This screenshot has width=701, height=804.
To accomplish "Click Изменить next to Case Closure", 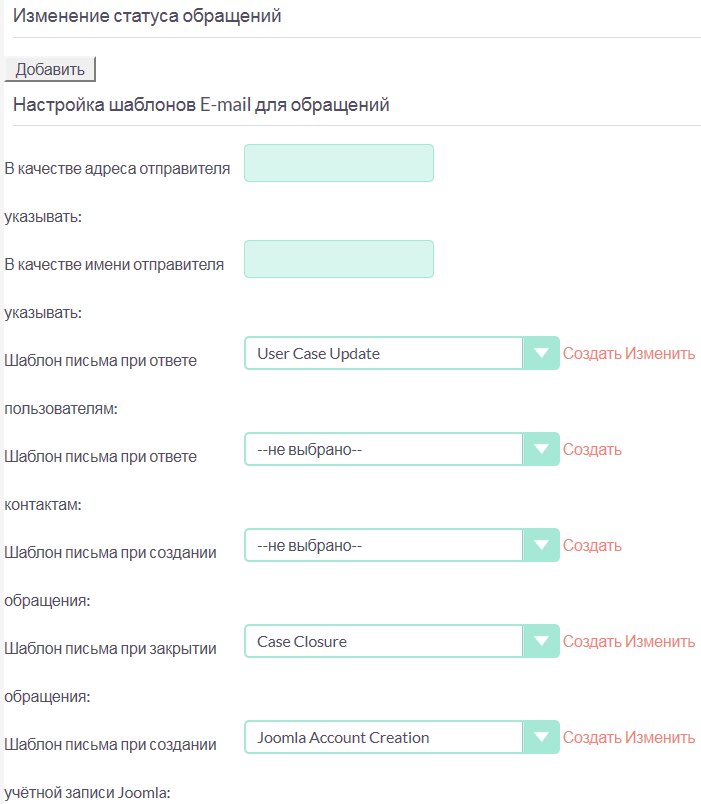I will (x=660, y=642).
